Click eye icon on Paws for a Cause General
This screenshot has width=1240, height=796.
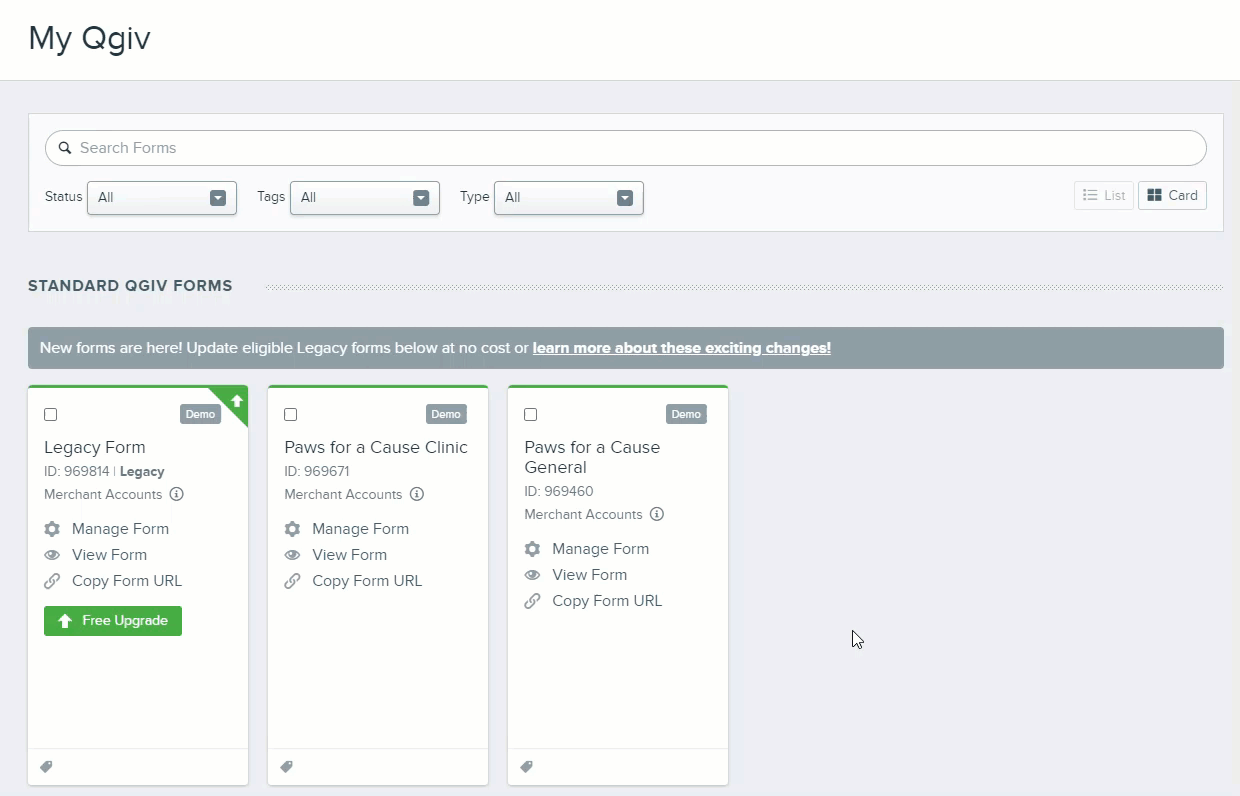point(532,575)
